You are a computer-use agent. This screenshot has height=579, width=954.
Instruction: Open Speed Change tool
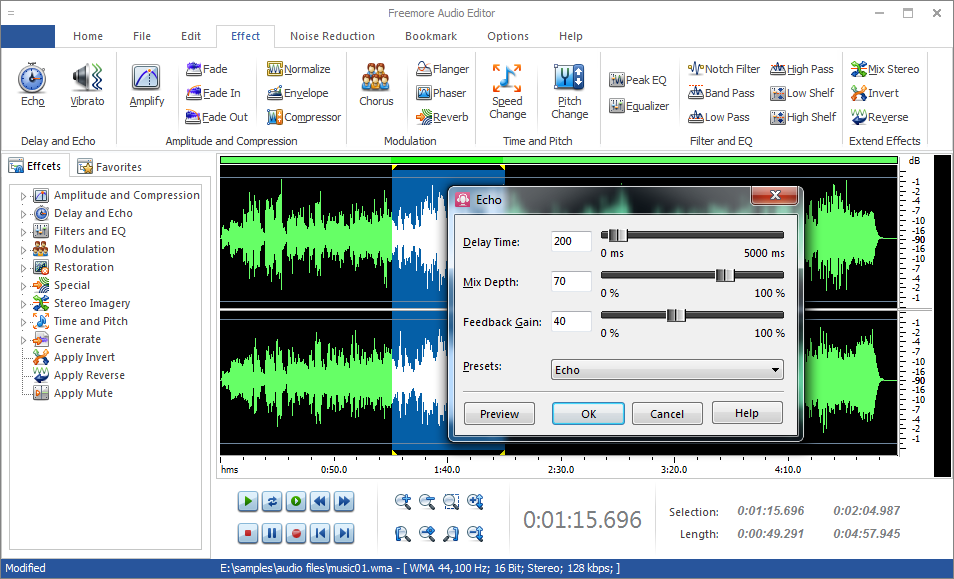[507, 91]
